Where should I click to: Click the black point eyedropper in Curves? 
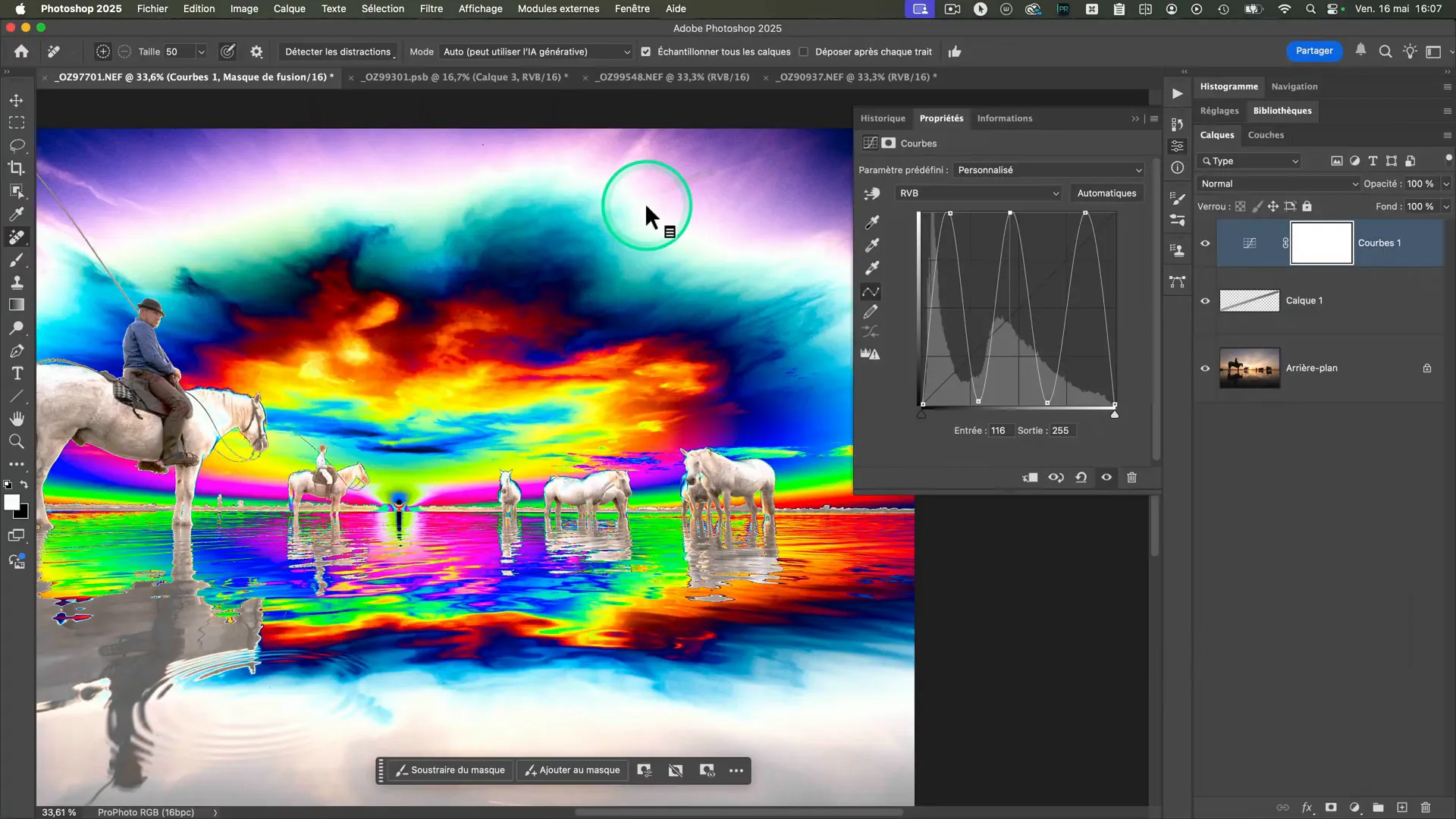pos(872,222)
